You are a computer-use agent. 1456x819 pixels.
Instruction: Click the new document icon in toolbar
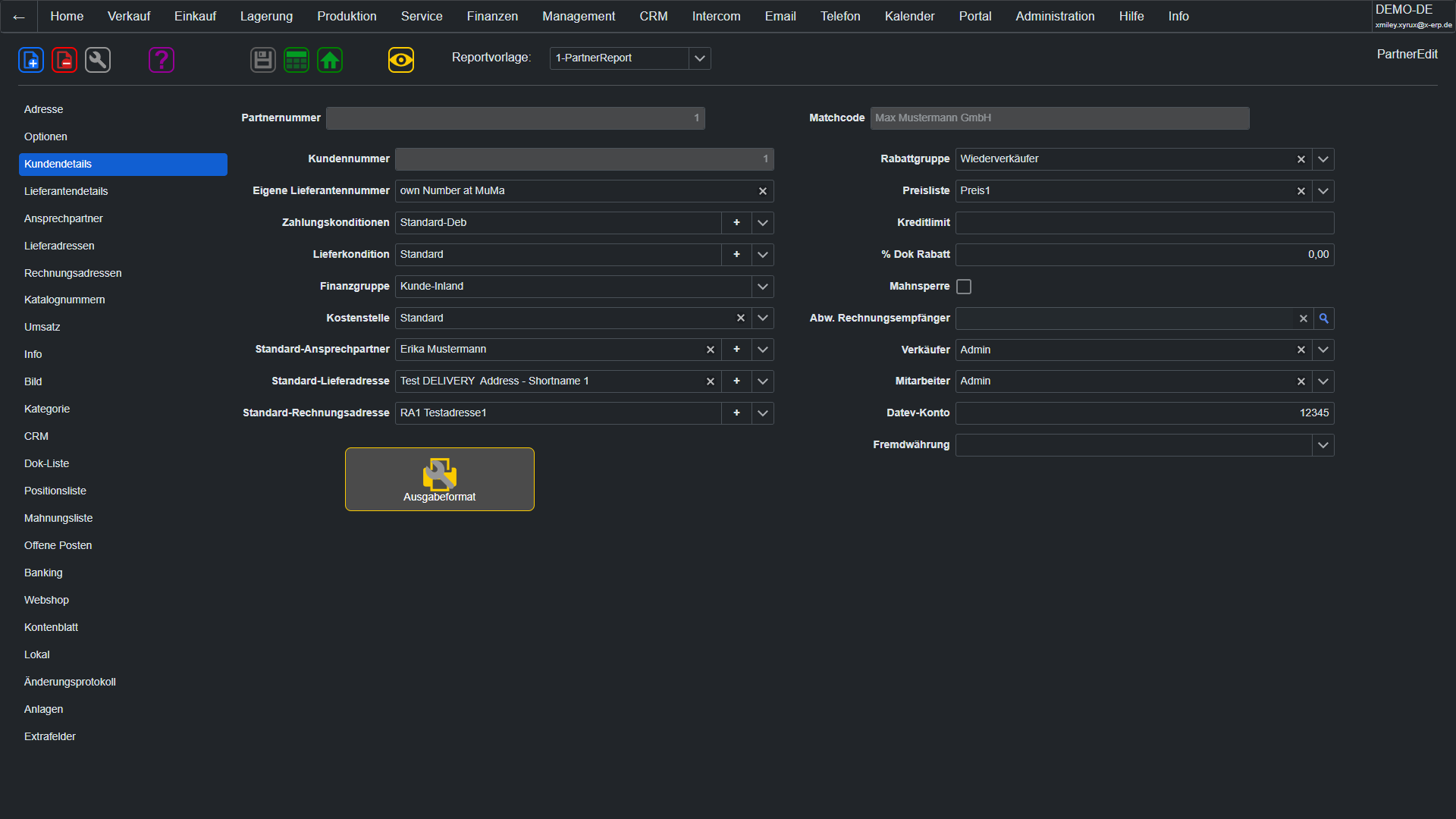(31, 60)
